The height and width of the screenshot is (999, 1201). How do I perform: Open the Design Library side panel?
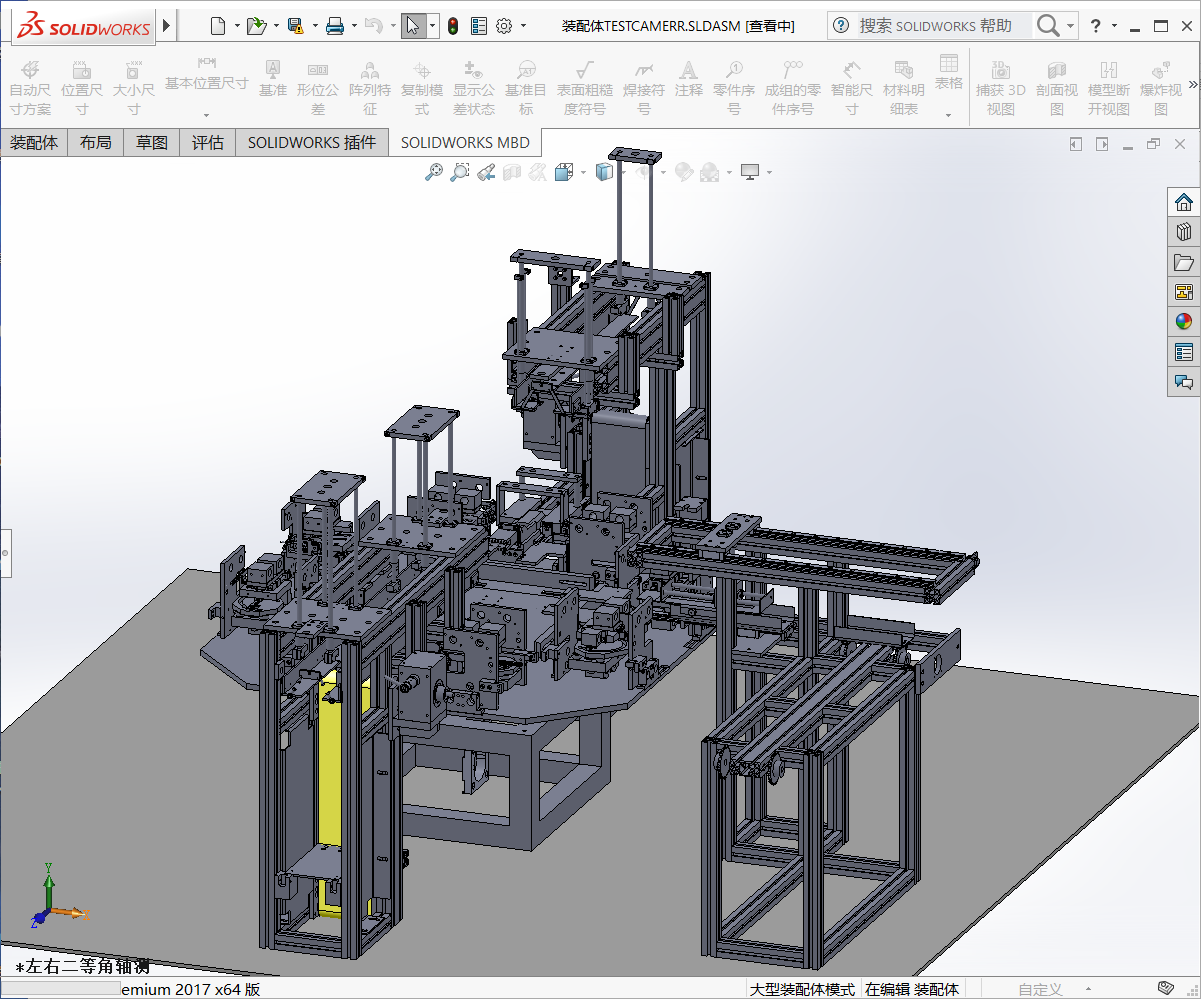(x=1184, y=232)
